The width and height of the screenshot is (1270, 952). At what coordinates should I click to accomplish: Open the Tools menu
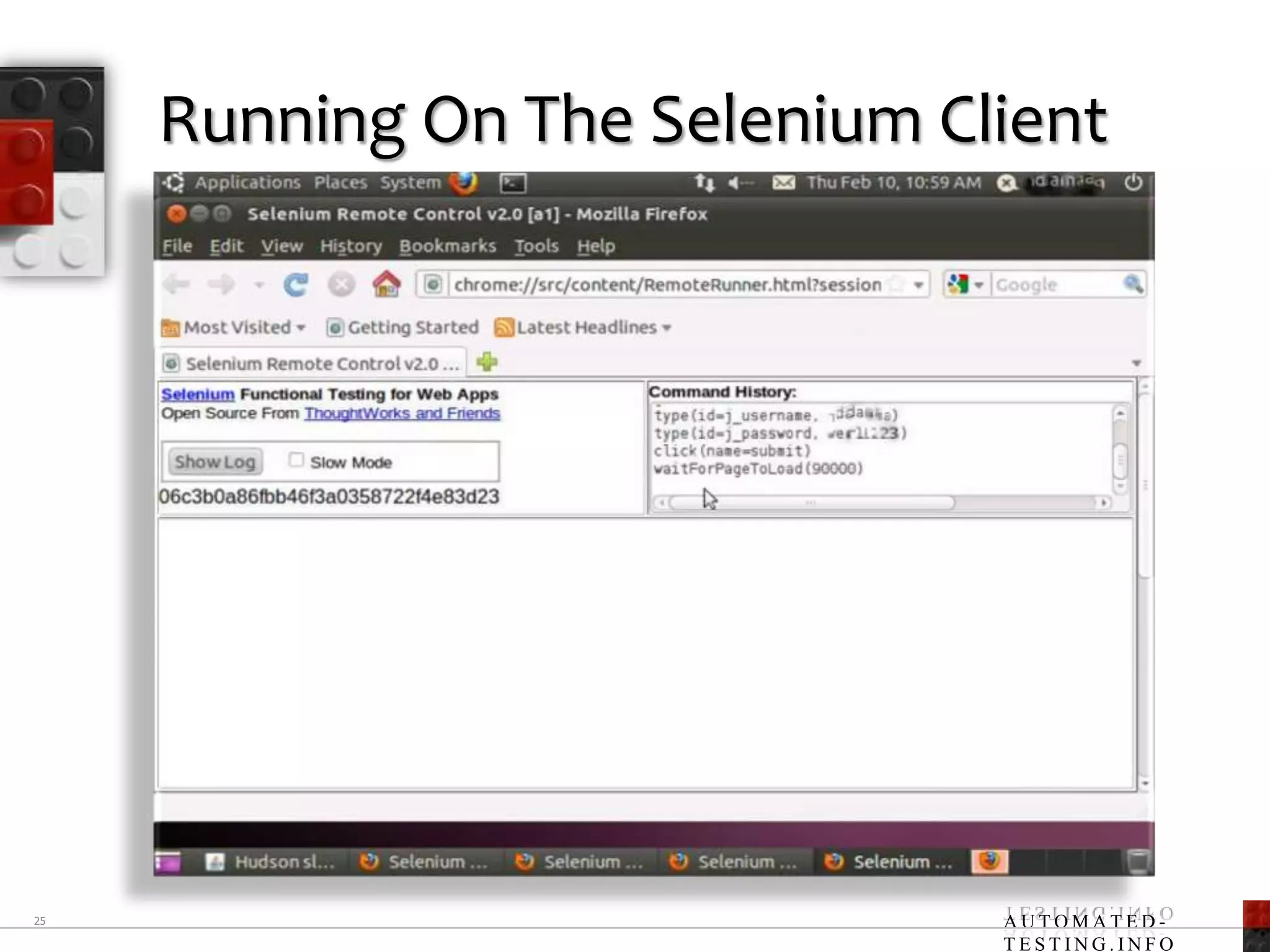click(x=536, y=246)
